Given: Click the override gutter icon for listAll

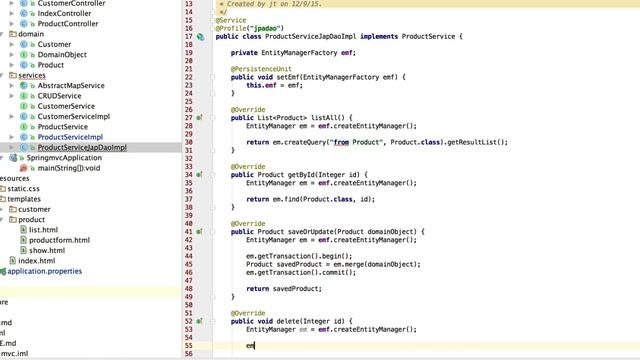Looking at the screenshot, I should (199, 118).
